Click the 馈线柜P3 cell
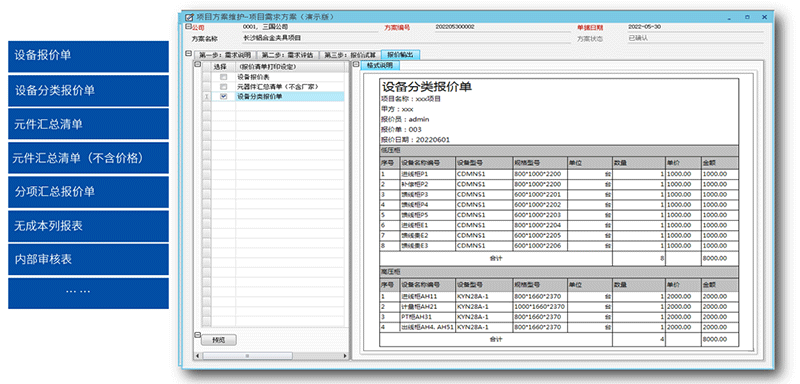This screenshot has width=800, height=384. pos(427,194)
